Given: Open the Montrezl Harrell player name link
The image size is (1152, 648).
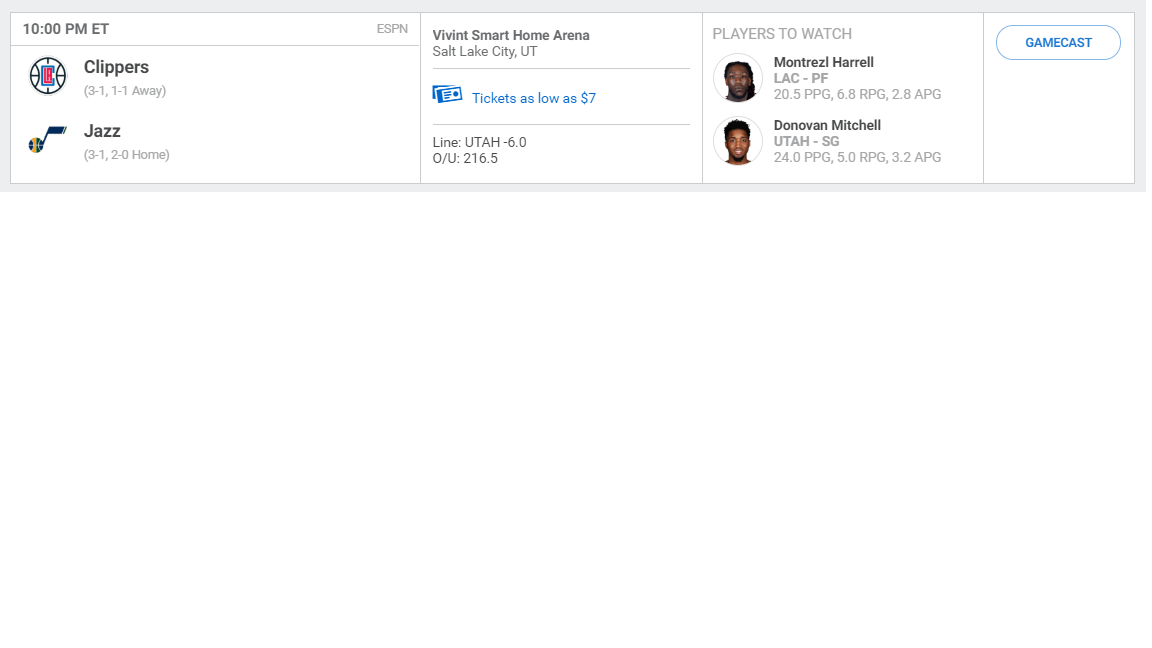Looking at the screenshot, I should 824,62.
